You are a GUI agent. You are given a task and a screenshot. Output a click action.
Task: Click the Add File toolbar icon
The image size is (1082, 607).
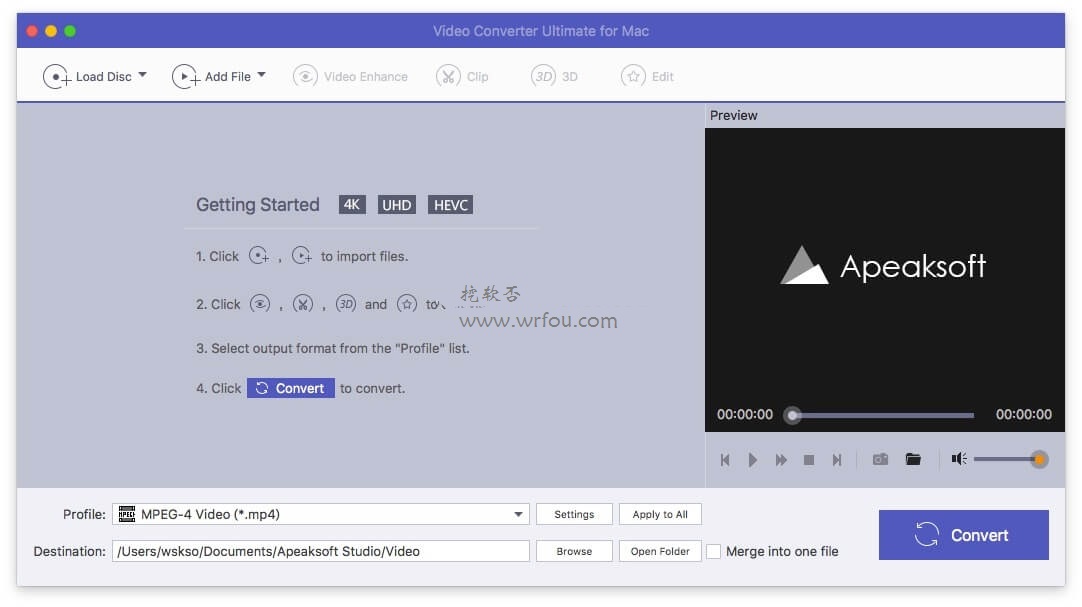[186, 77]
